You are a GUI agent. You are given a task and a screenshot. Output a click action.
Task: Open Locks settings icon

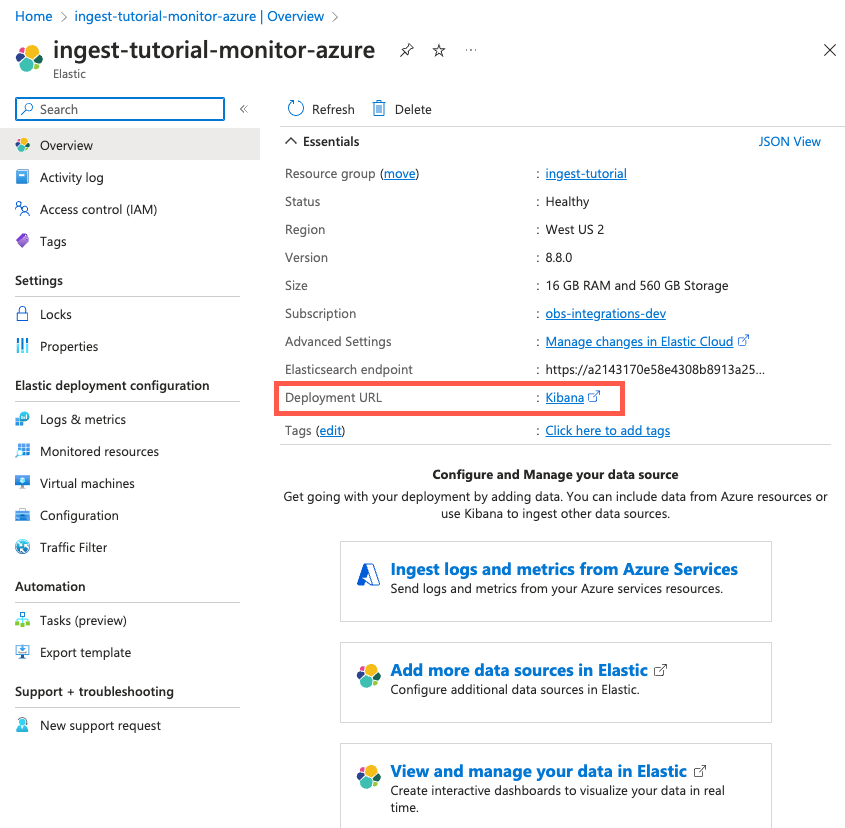(22, 313)
